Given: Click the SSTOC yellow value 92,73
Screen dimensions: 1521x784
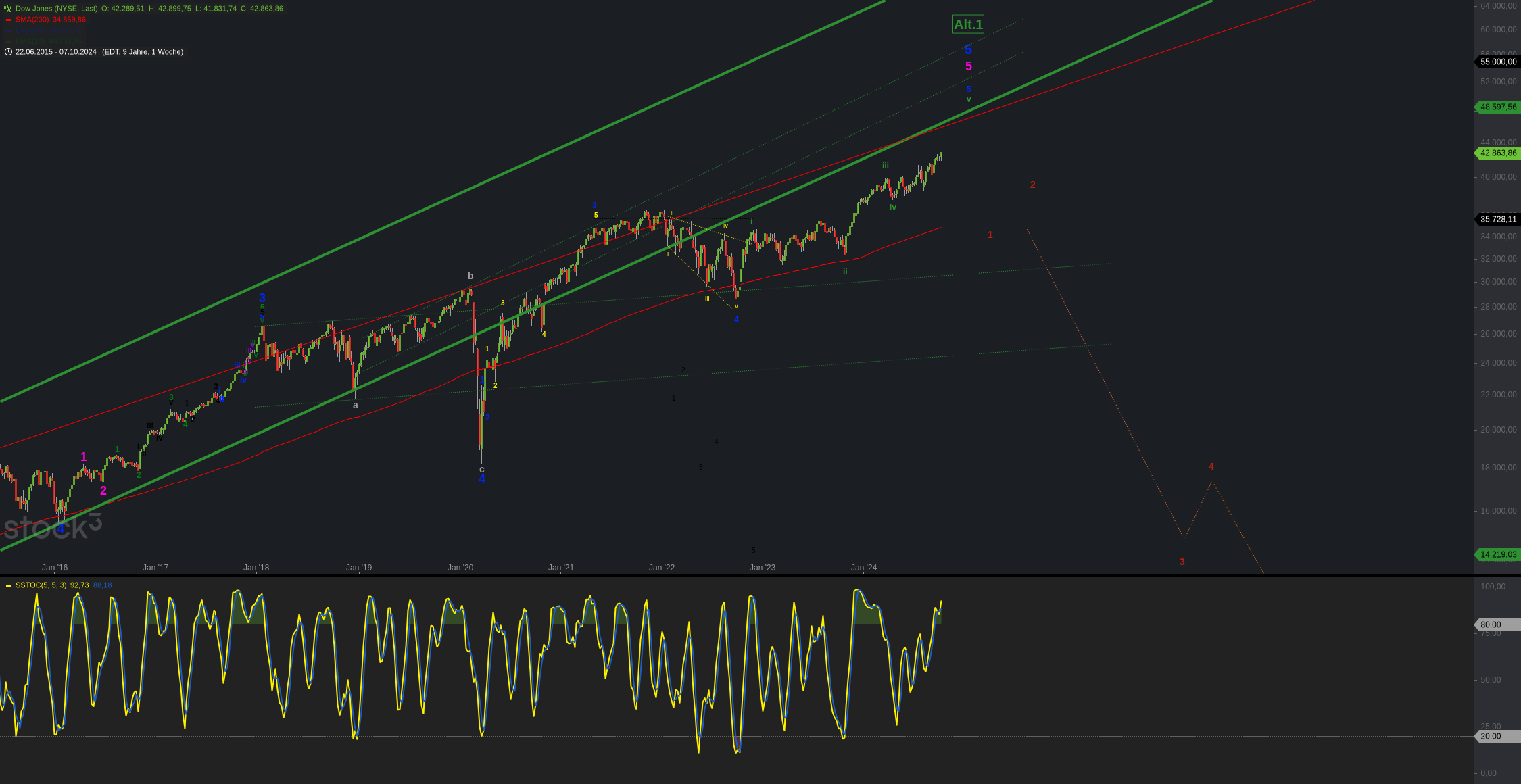Looking at the screenshot, I should pos(79,585).
